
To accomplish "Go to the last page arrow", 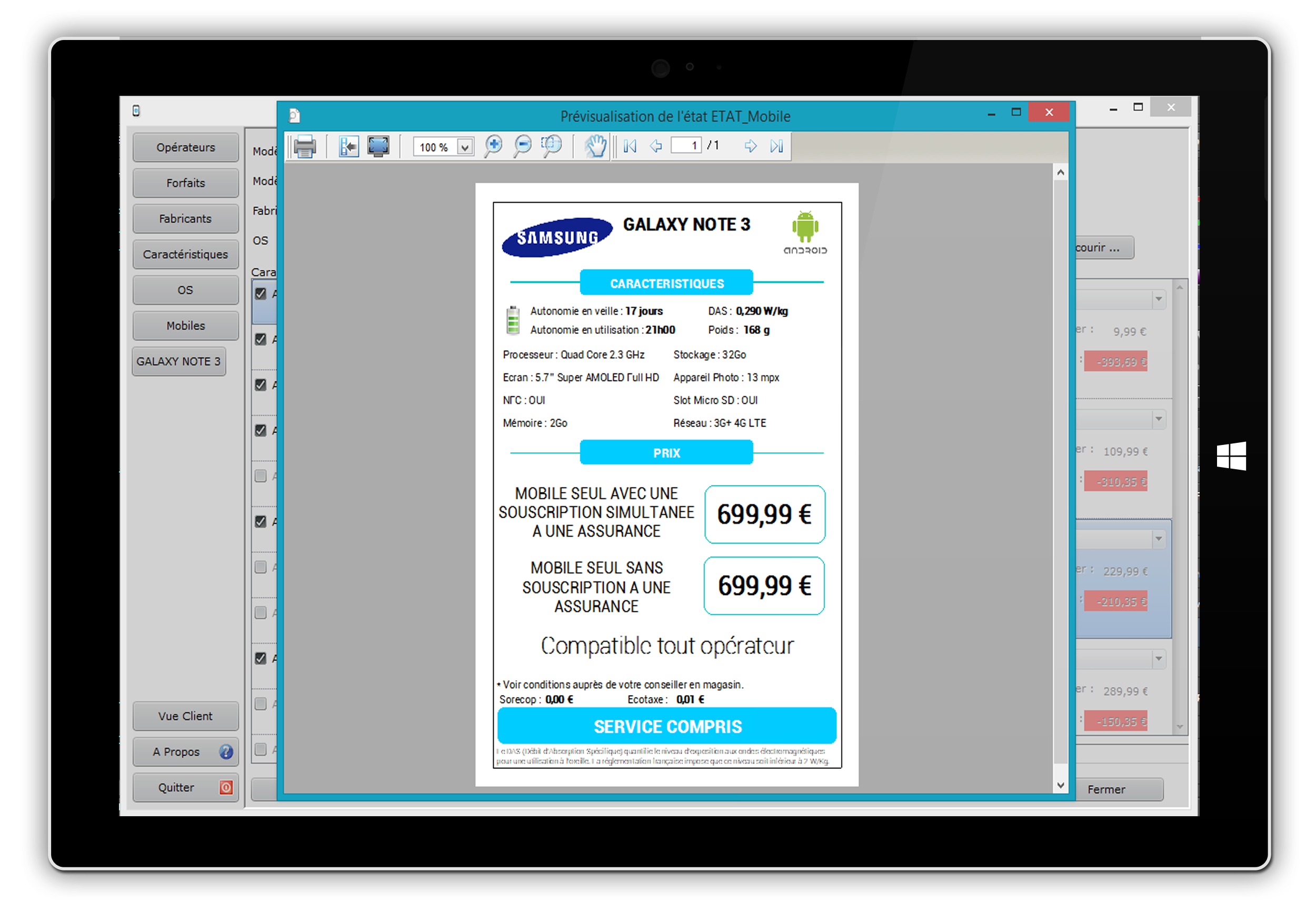I will pyautogui.click(x=776, y=146).
